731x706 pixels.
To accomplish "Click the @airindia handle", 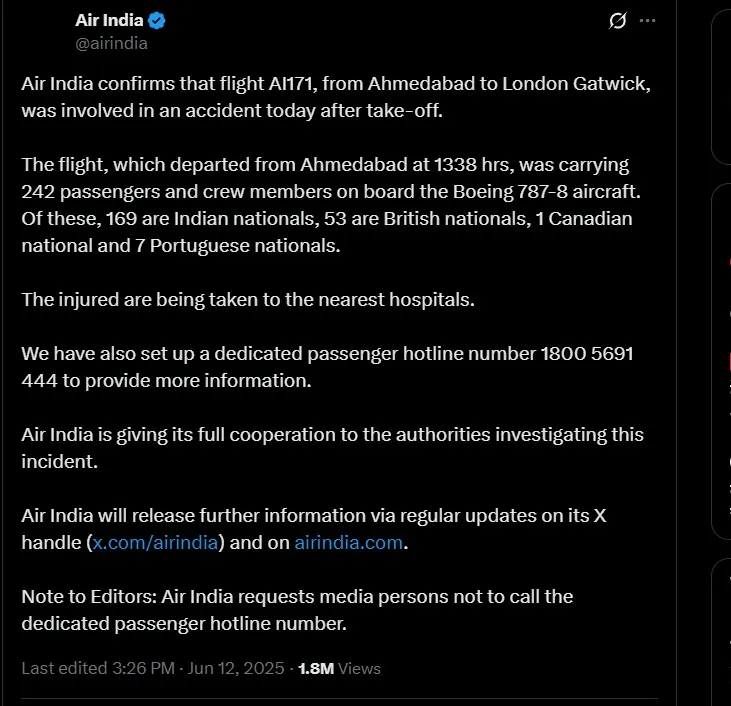I will (x=111, y=43).
